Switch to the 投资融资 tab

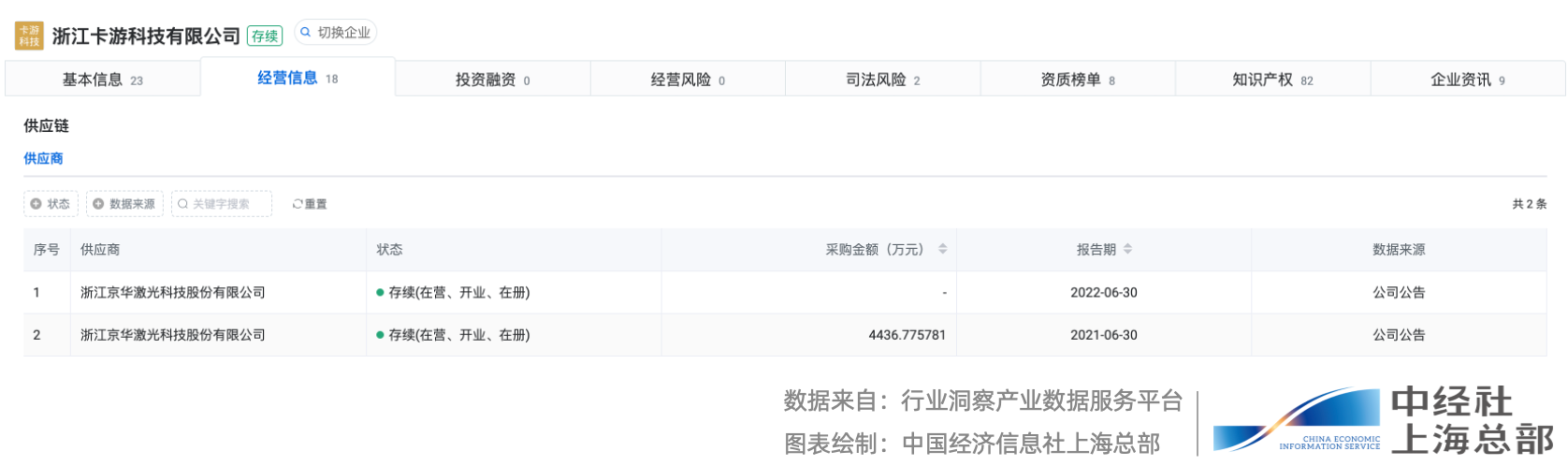pos(492,80)
